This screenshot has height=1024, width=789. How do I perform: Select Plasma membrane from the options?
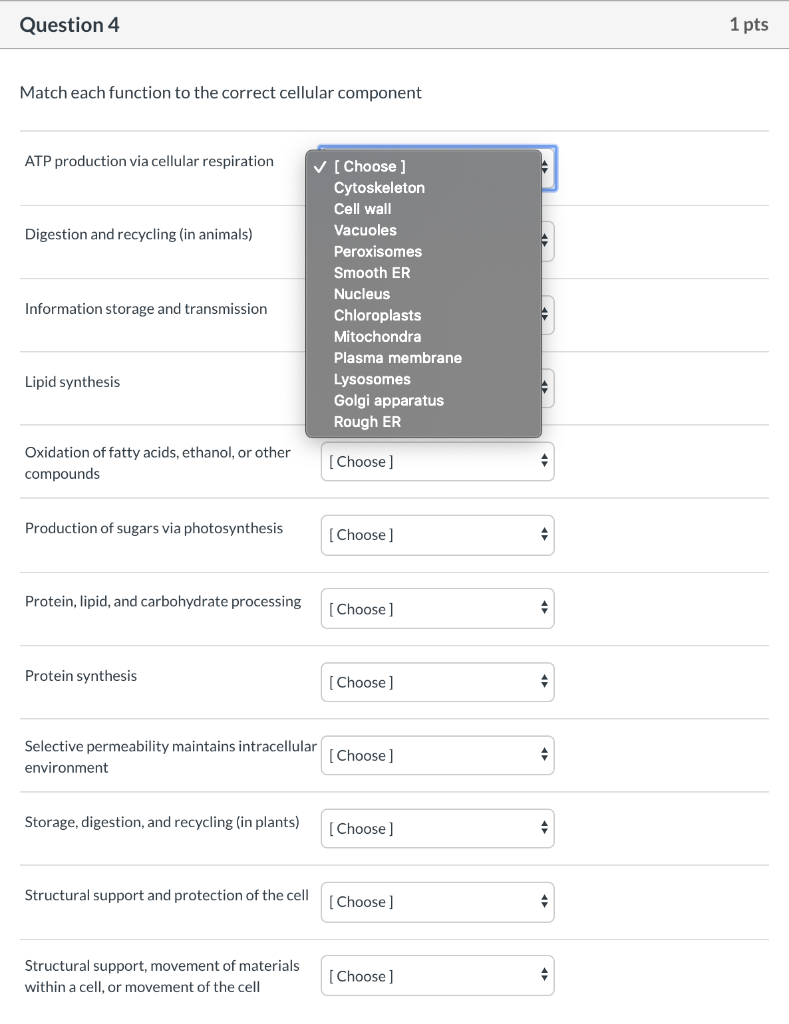point(397,357)
